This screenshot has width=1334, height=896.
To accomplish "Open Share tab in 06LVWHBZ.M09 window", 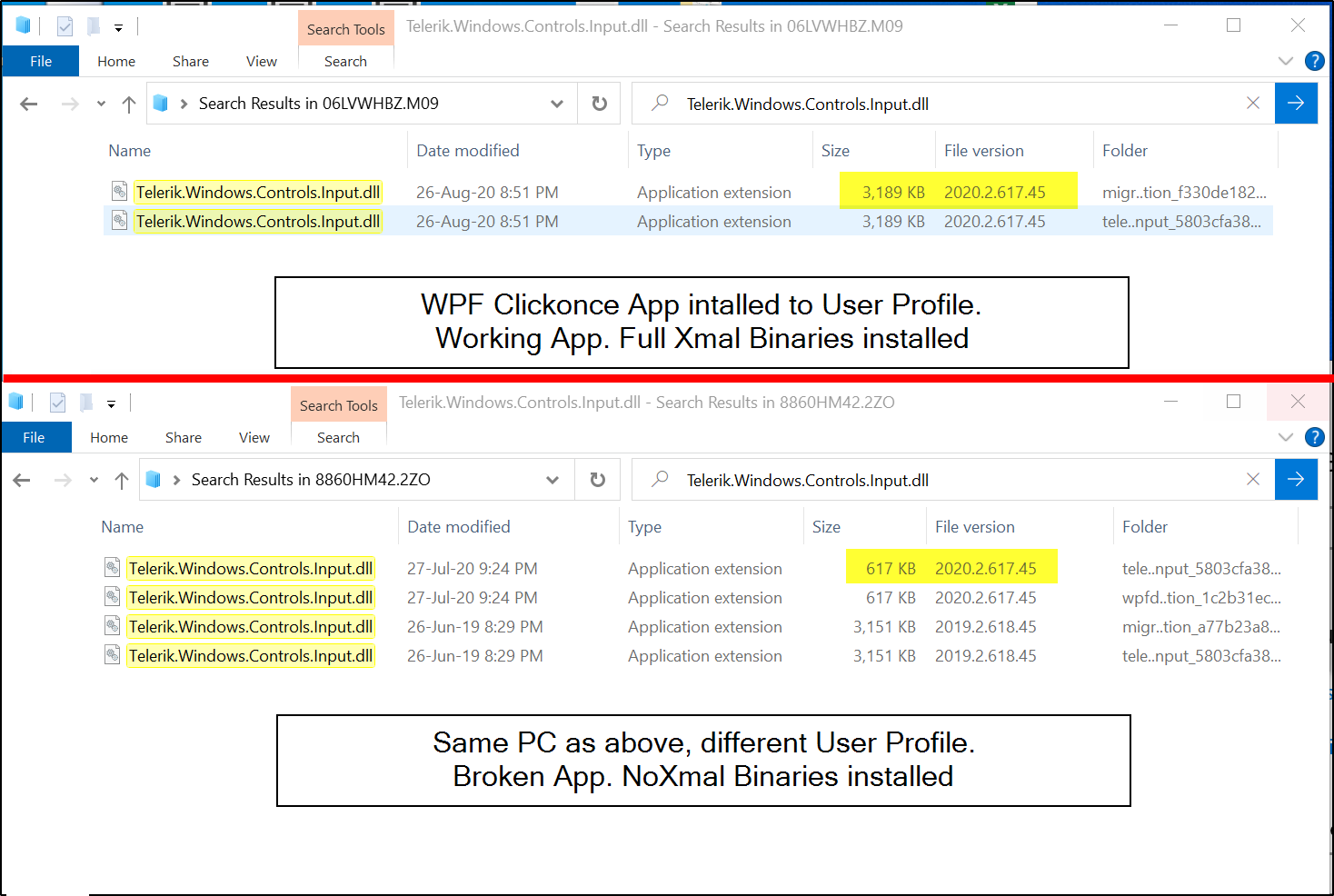I will coord(191,61).
